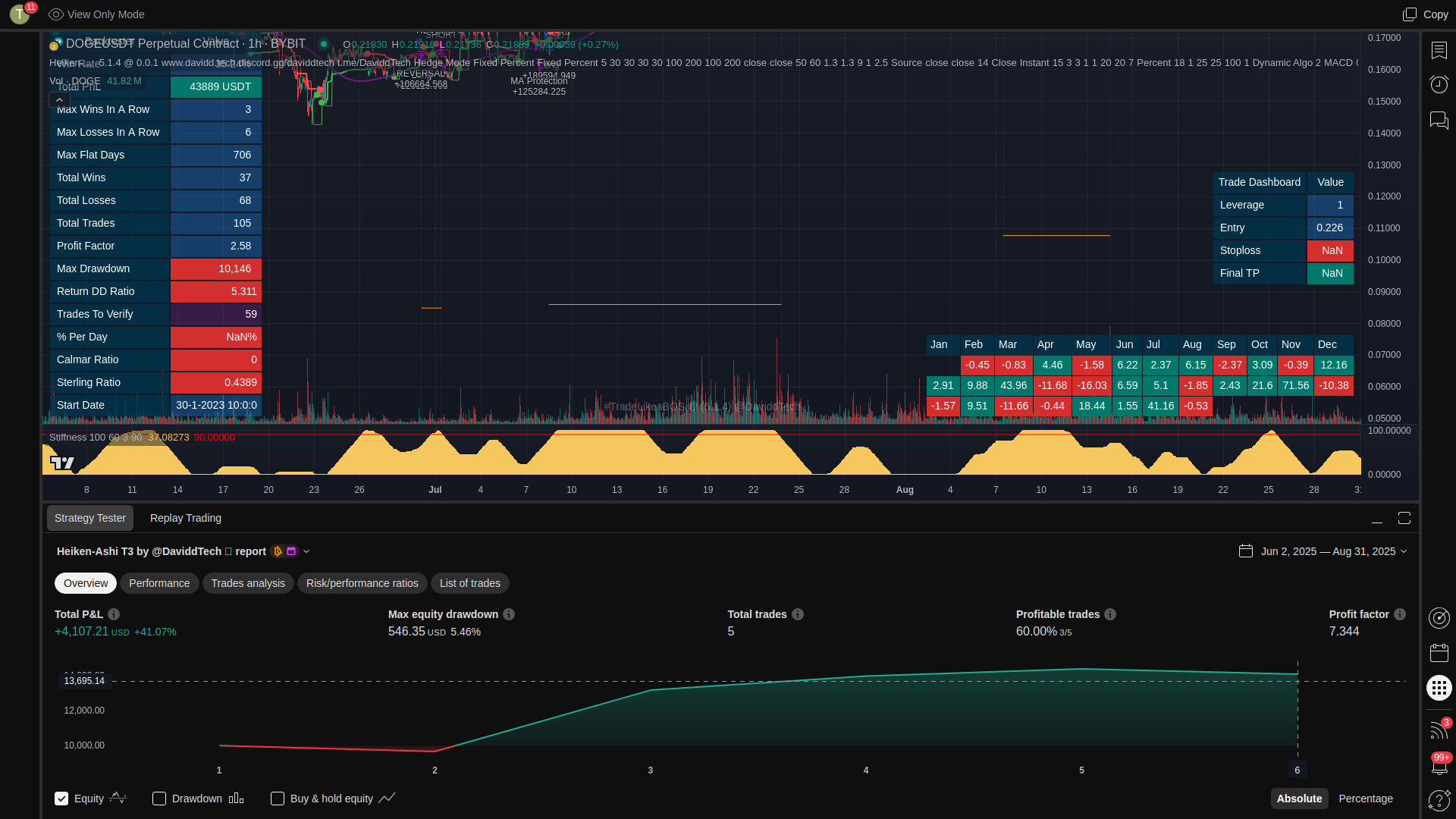Switch to Percentage display mode
Viewport: 1456px width, 819px height.
coord(1366,799)
